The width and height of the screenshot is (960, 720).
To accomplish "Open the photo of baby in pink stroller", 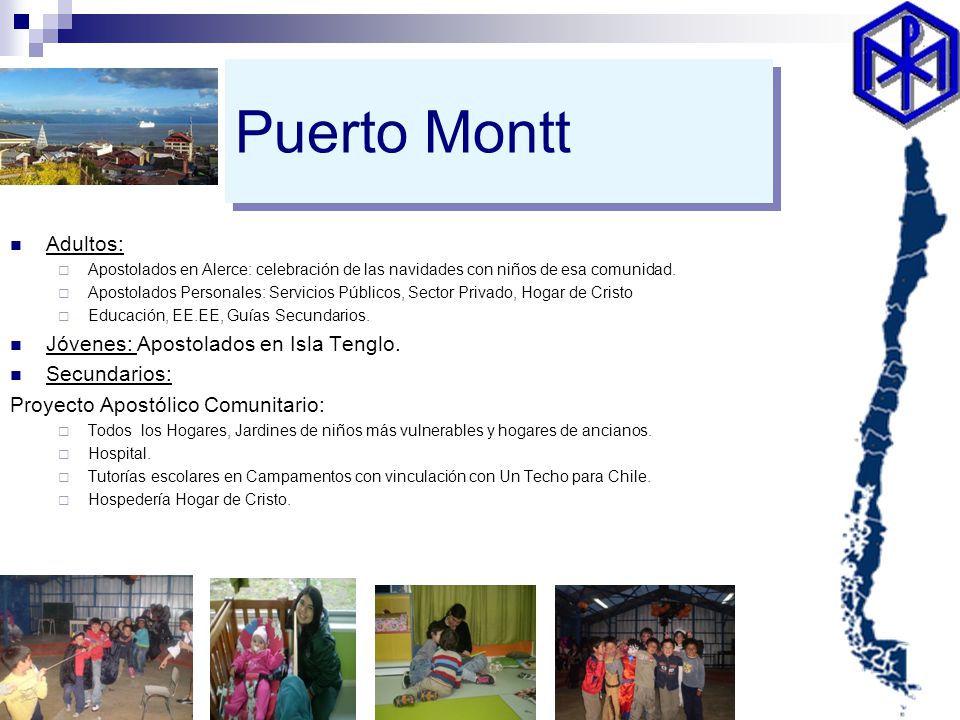I will point(283,649).
